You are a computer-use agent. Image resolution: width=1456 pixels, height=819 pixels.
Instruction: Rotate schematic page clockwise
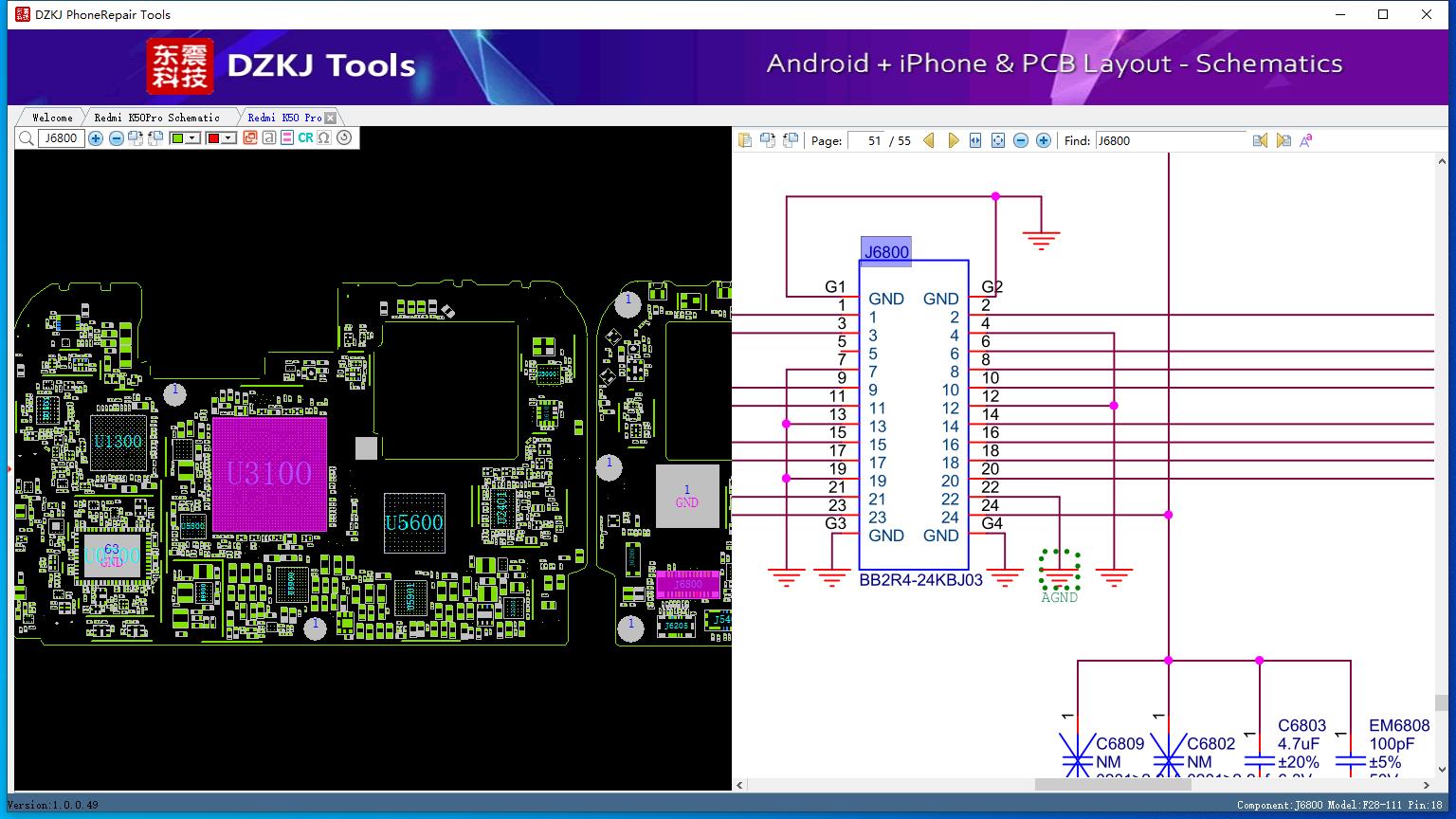(767, 140)
